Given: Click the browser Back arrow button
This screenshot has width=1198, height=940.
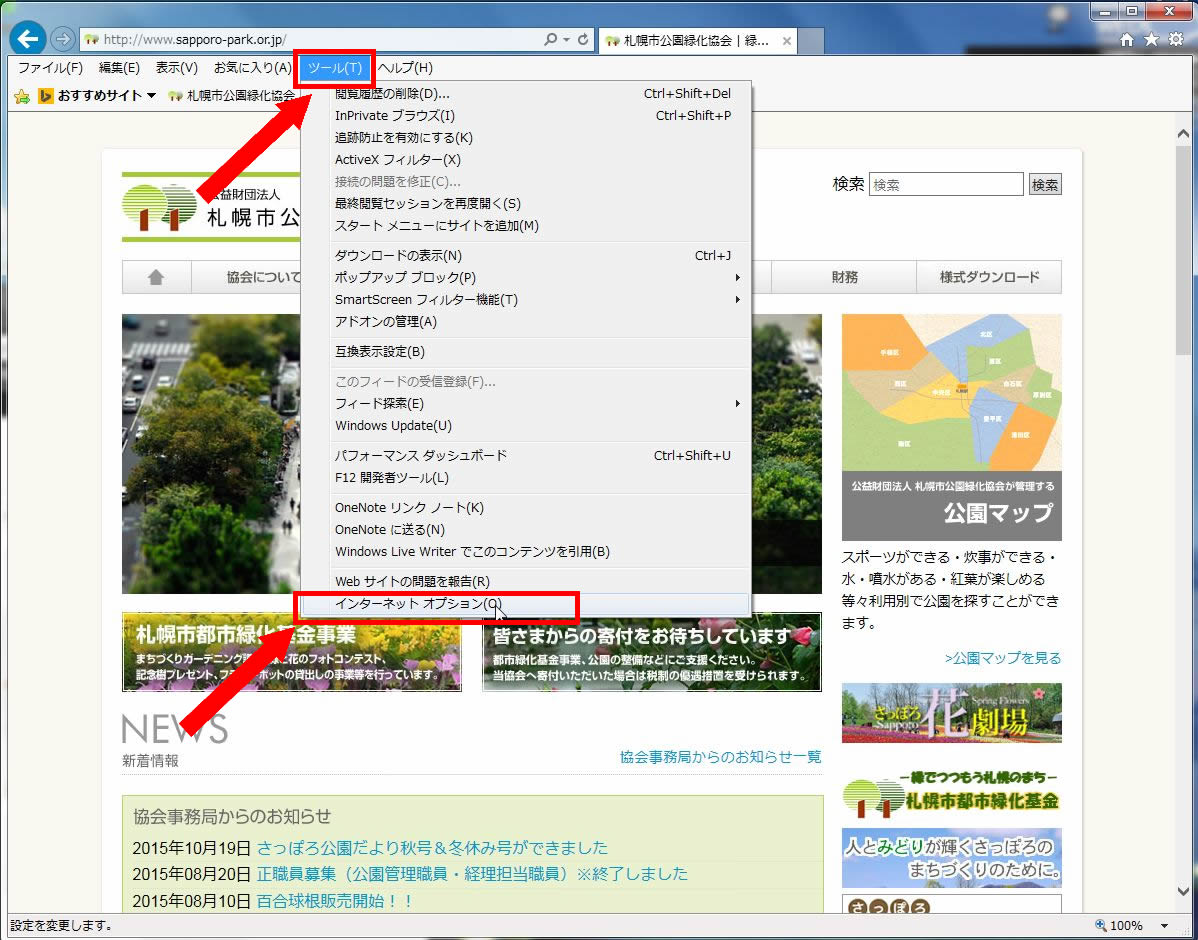Looking at the screenshot, I should pyautogui.click(x=30, y=39).
